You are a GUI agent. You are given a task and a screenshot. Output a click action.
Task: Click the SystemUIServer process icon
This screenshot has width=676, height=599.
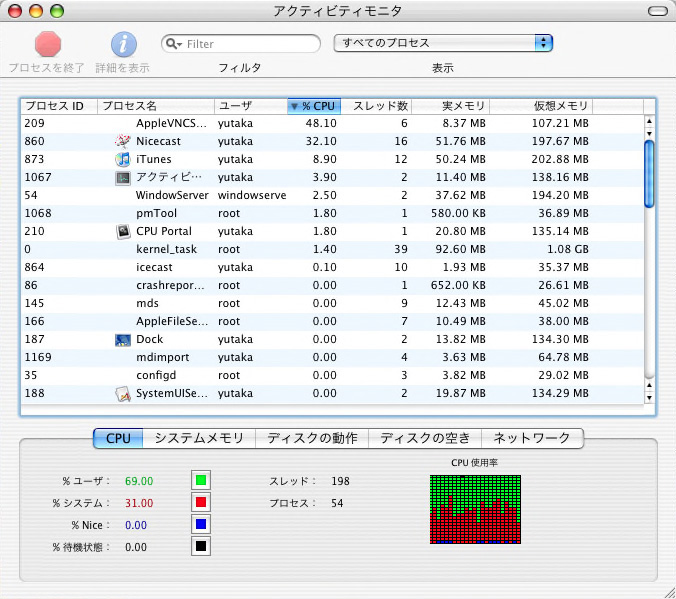pos(122,394)
